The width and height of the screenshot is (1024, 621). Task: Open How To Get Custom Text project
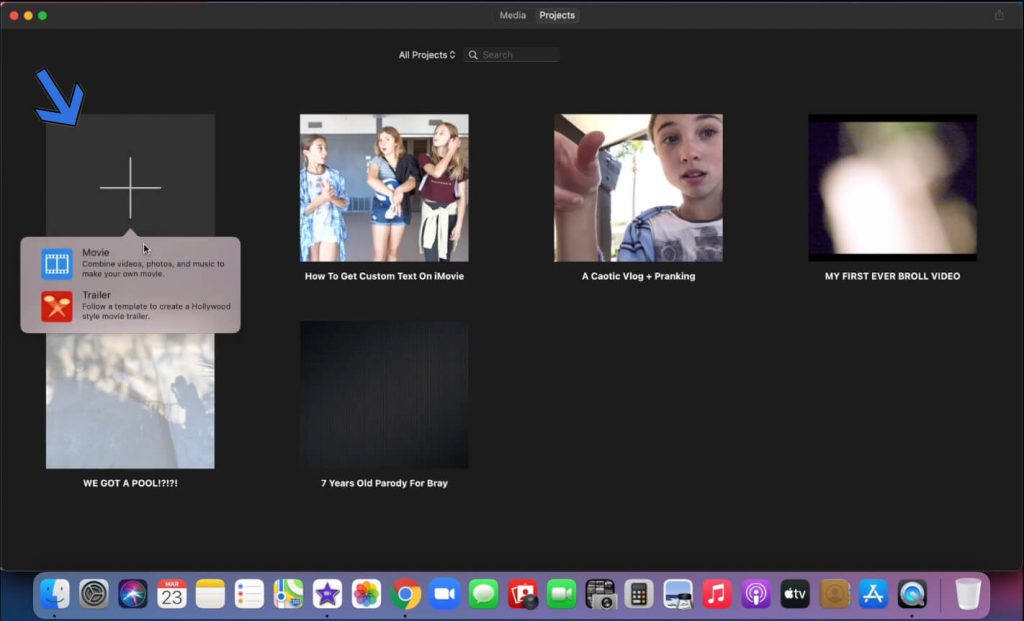[384, 188]
